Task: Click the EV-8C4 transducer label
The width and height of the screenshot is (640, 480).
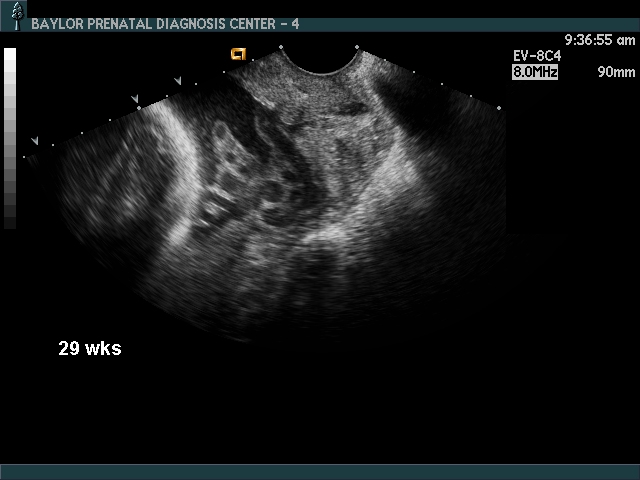Action: click(537, 56)
